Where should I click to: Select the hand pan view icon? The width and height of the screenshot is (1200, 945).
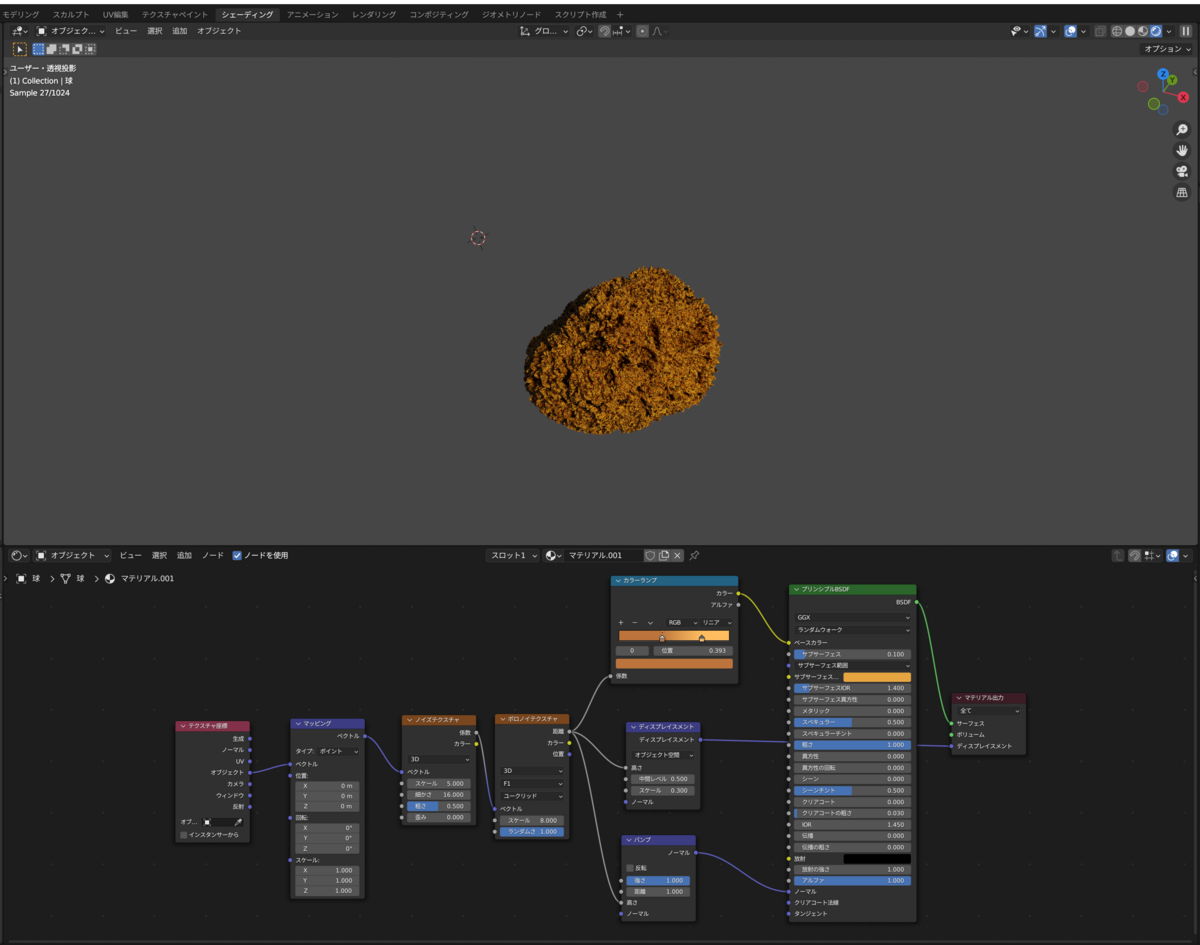coord(1182,150)
